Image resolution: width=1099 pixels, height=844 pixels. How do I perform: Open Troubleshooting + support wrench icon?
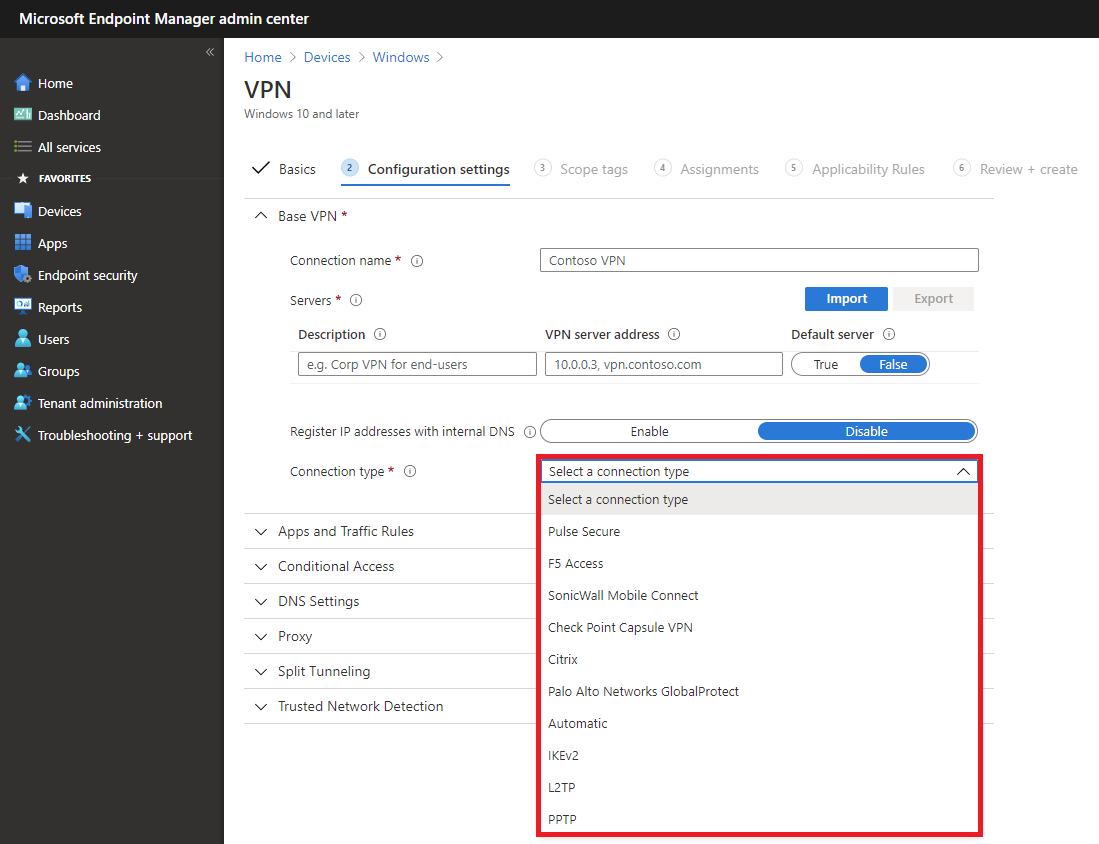[23, 435]
